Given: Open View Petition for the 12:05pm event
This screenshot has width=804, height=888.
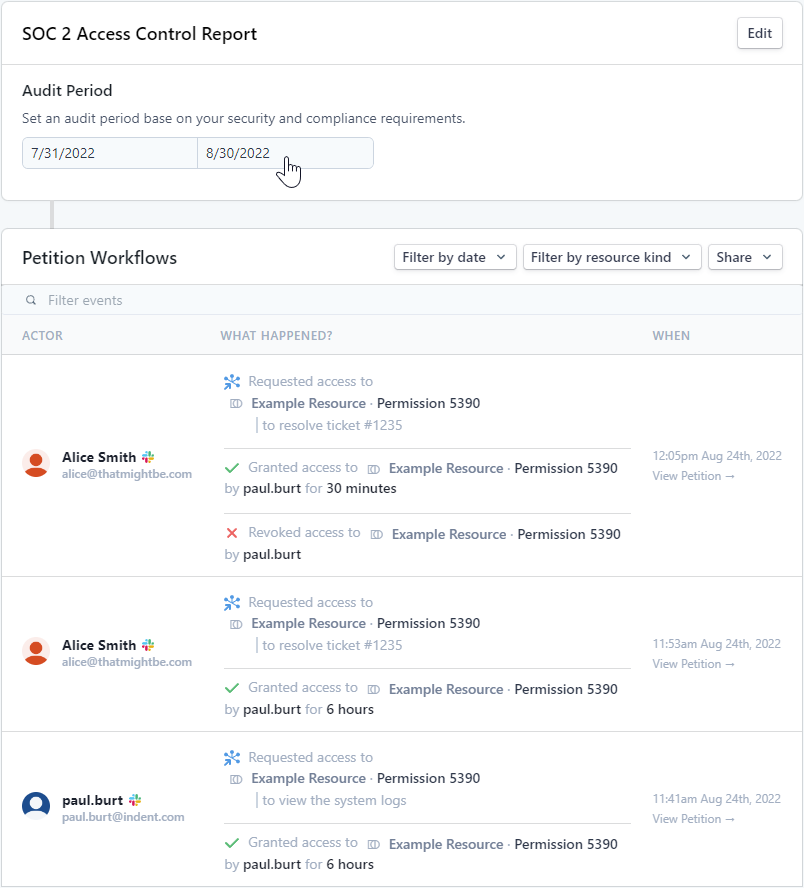Looking at the screenshot, I should 693,476.
